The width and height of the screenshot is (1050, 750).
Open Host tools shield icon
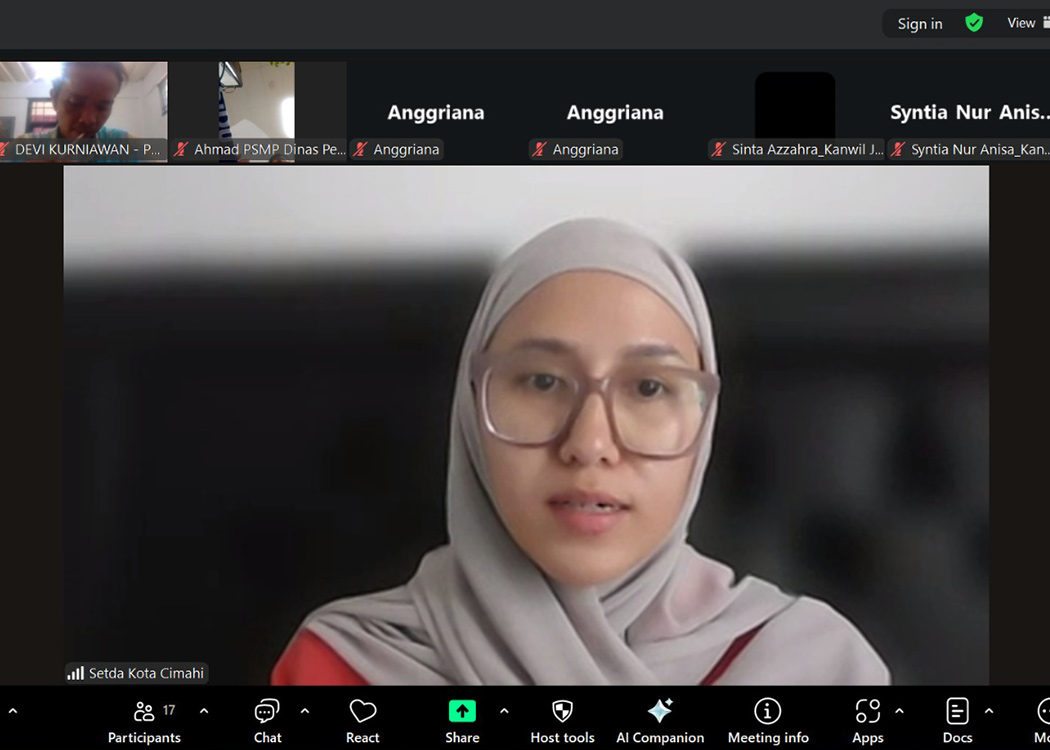pyautogui.click(x=562, y=712)
